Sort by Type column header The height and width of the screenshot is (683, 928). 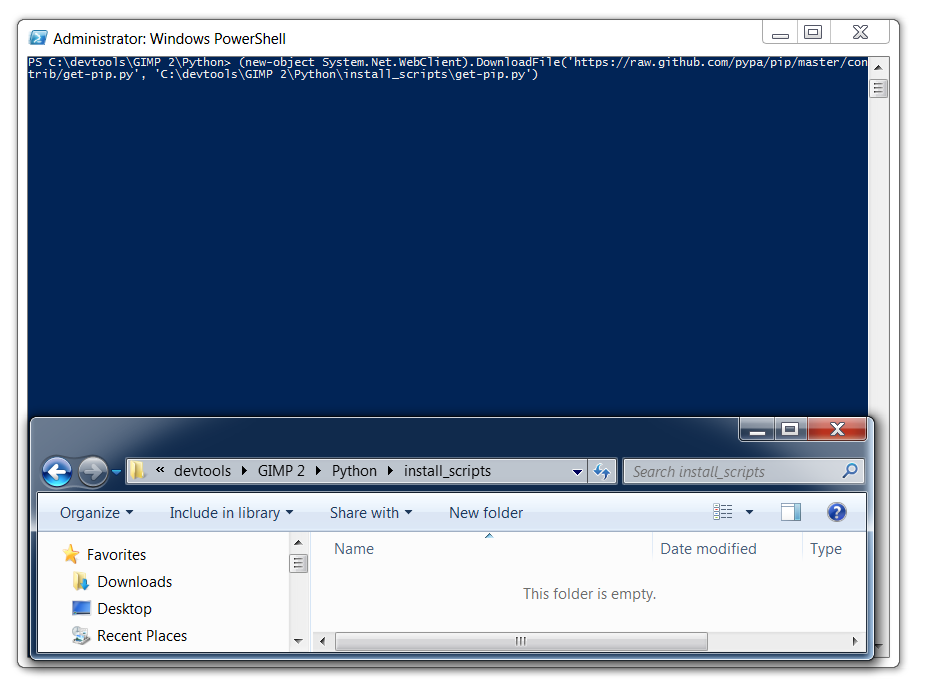click(826, 549)
